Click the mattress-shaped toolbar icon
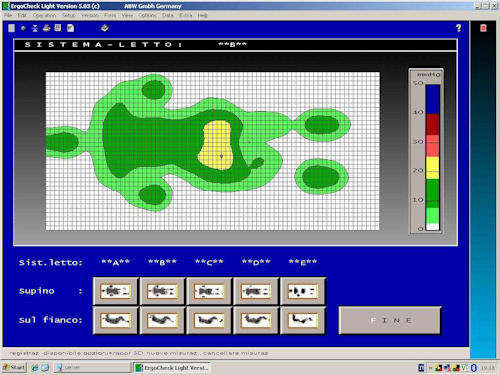Image resolution: width=500 pixels, height=375 pixels. pyautogui.click(x=105, y=28)
